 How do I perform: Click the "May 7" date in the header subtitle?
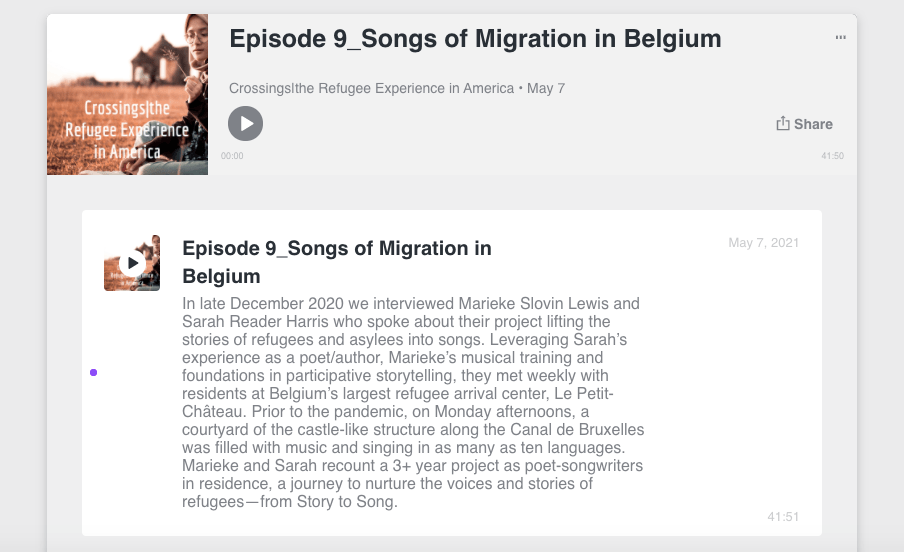tap(546, 88)
